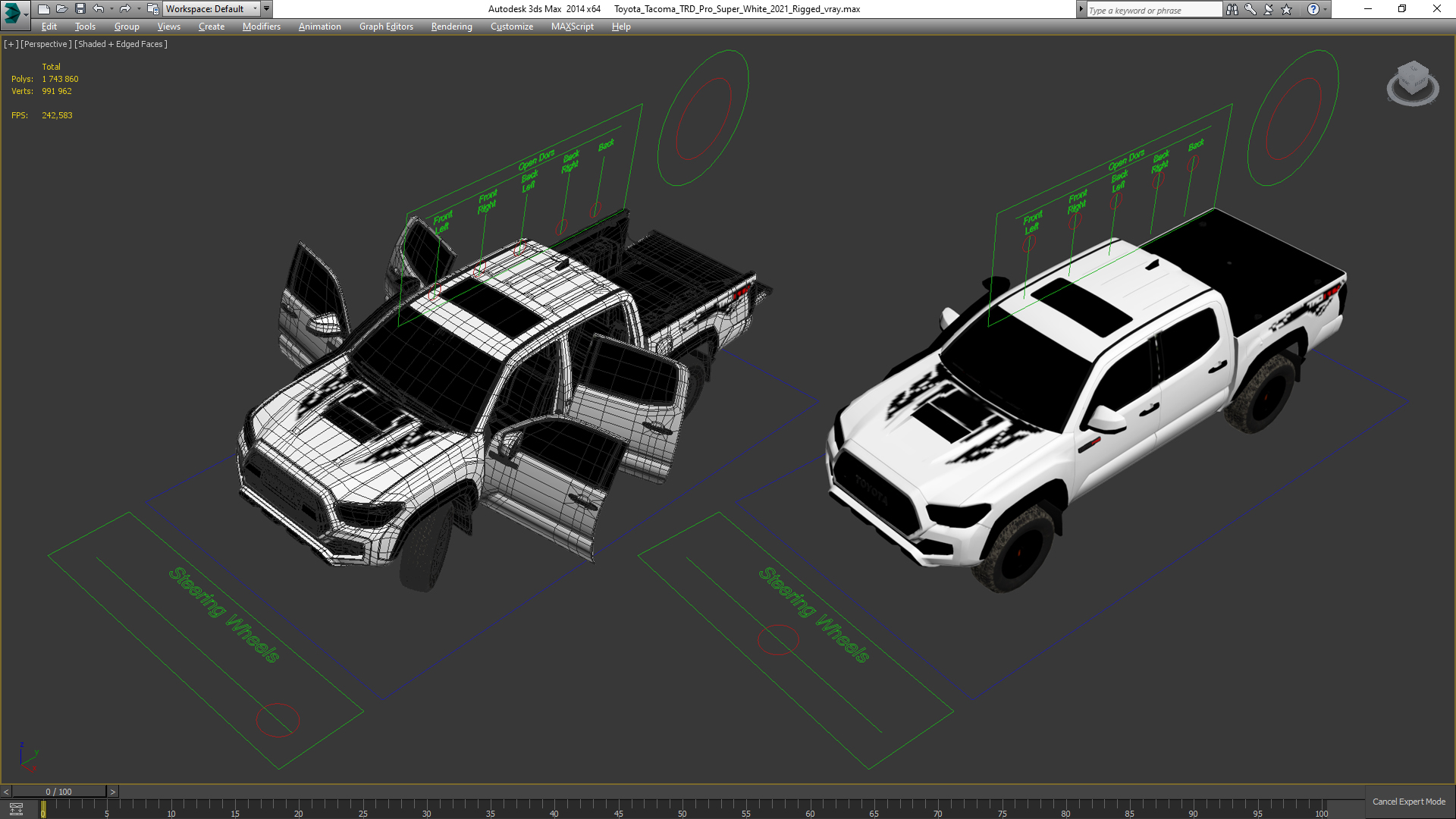The image size is (1456, 819).
Task: Click the [Shaded + Edged Faces] label
Action: click(121, 44)
